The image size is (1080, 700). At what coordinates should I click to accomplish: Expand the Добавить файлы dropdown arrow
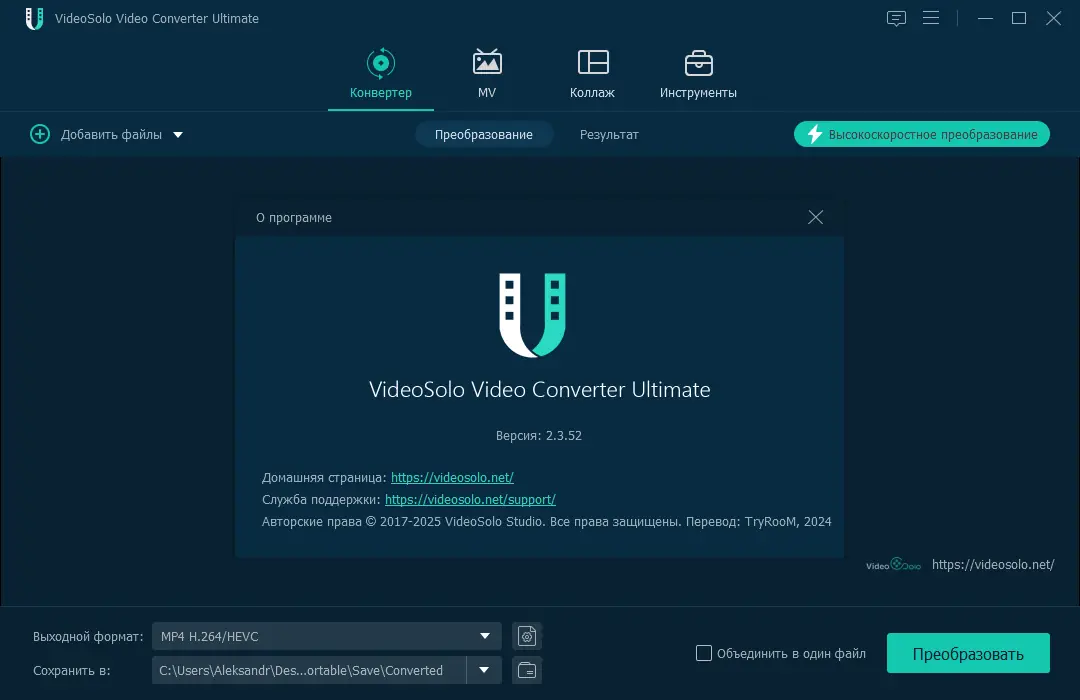(178, 133)
